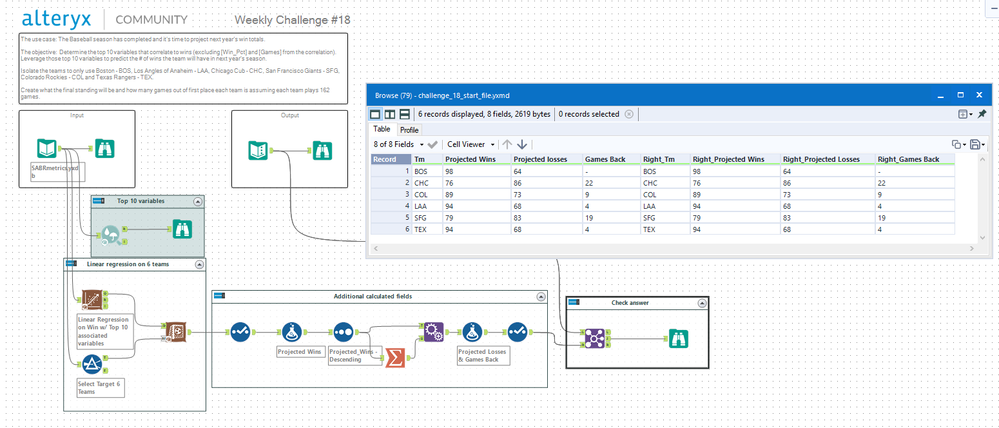Select the Sort tool Projected_Wins Descending
Screen dimensions: 999x428
pos(343,332)
